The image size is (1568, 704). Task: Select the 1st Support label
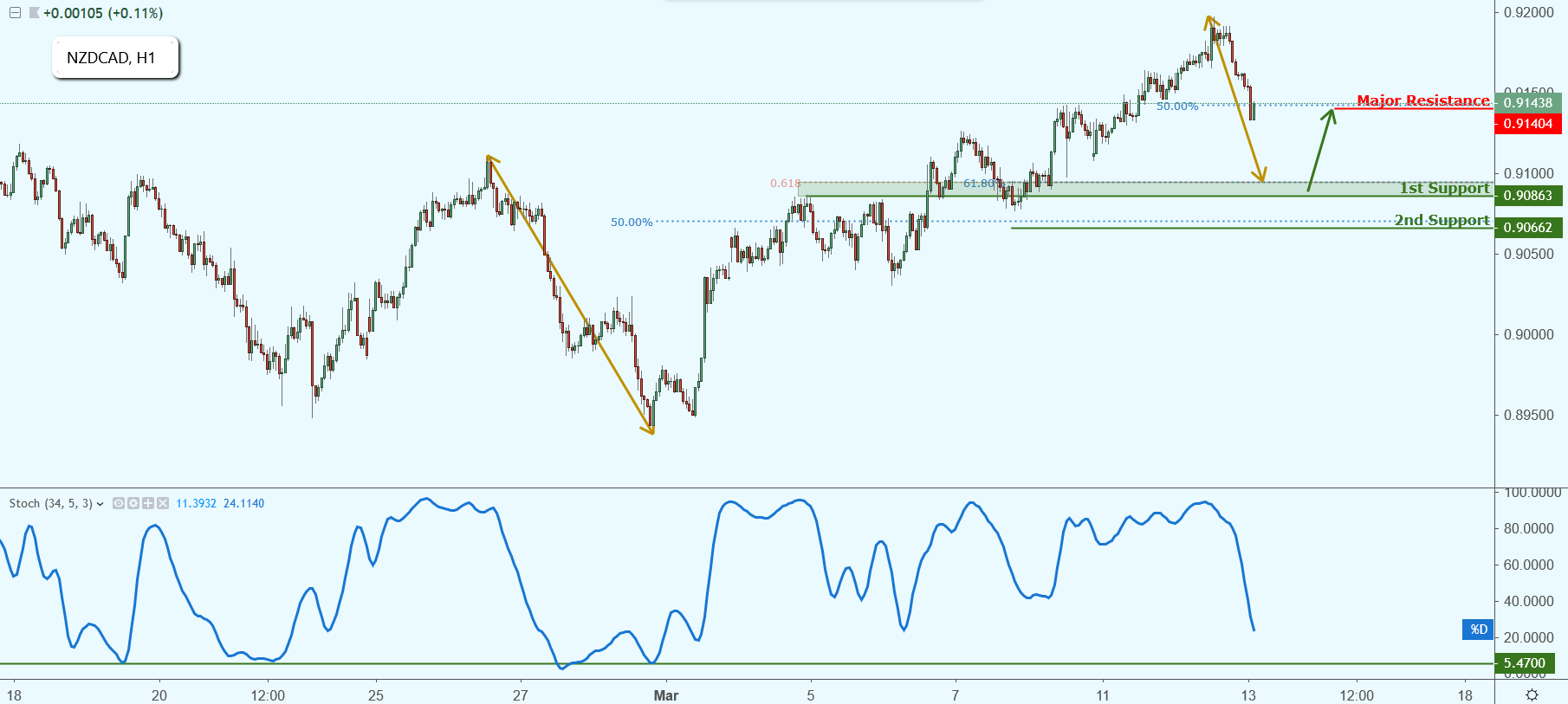[1445, 188]
